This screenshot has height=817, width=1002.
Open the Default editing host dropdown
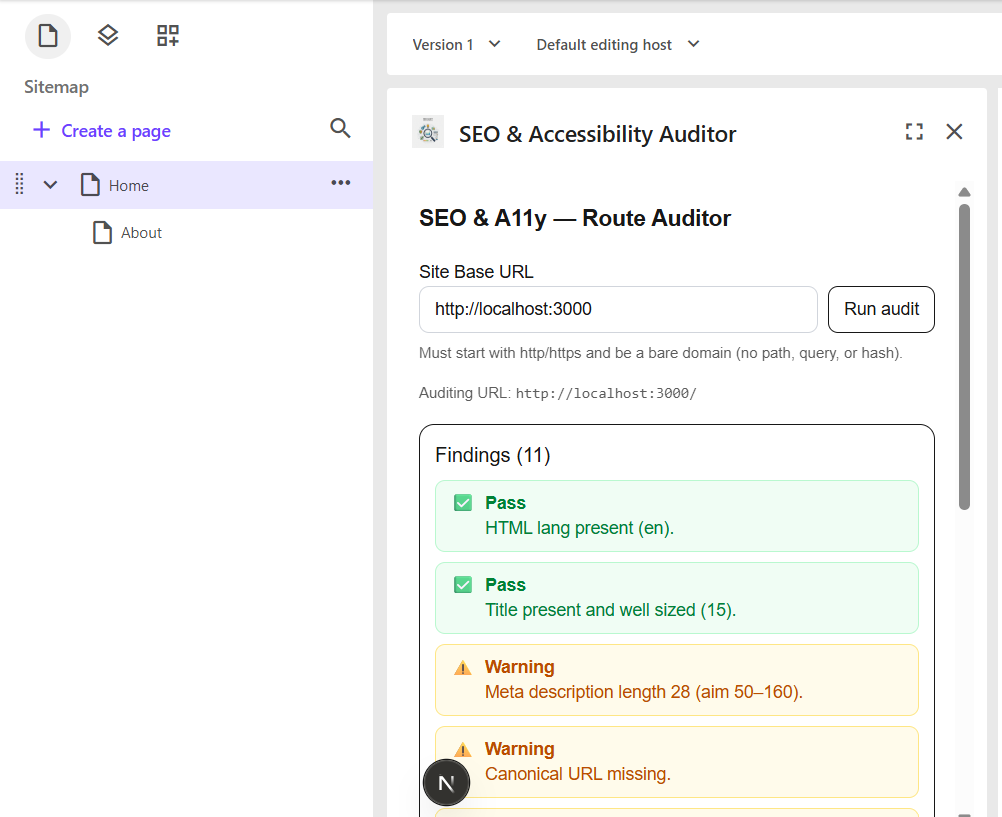tap(618, 45)
